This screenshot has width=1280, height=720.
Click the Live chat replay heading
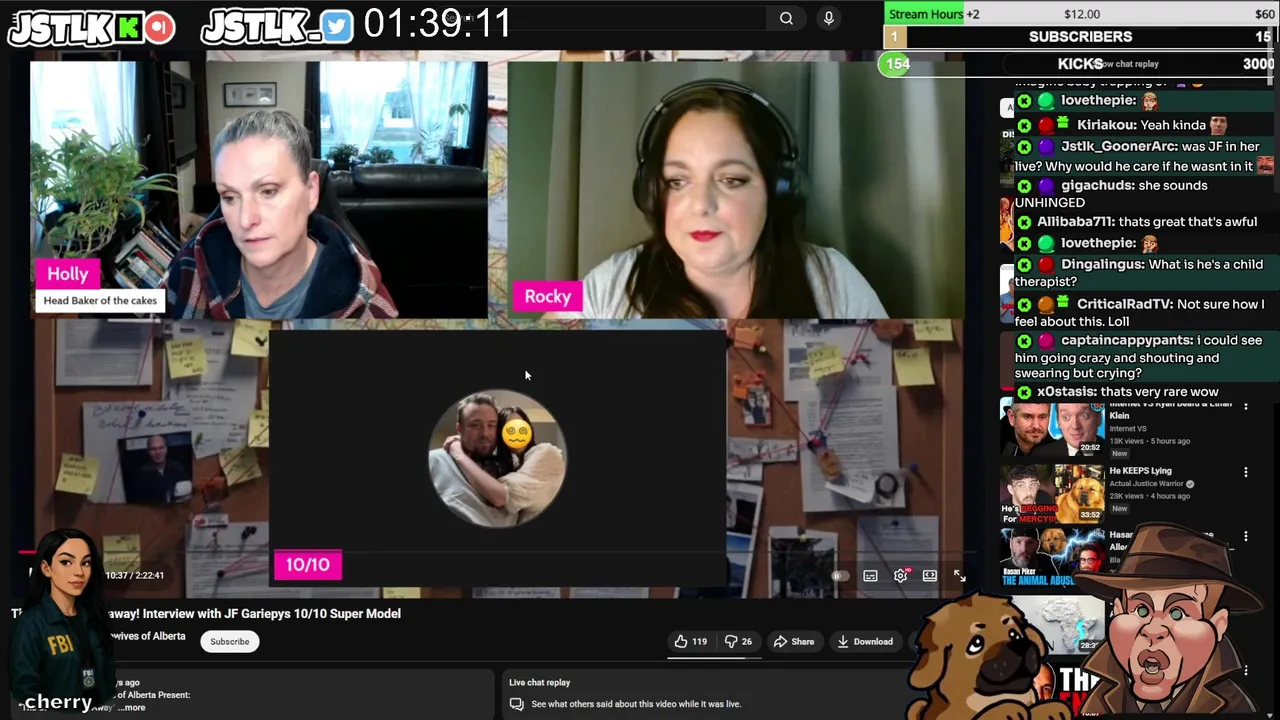click(x=539, y=683)
